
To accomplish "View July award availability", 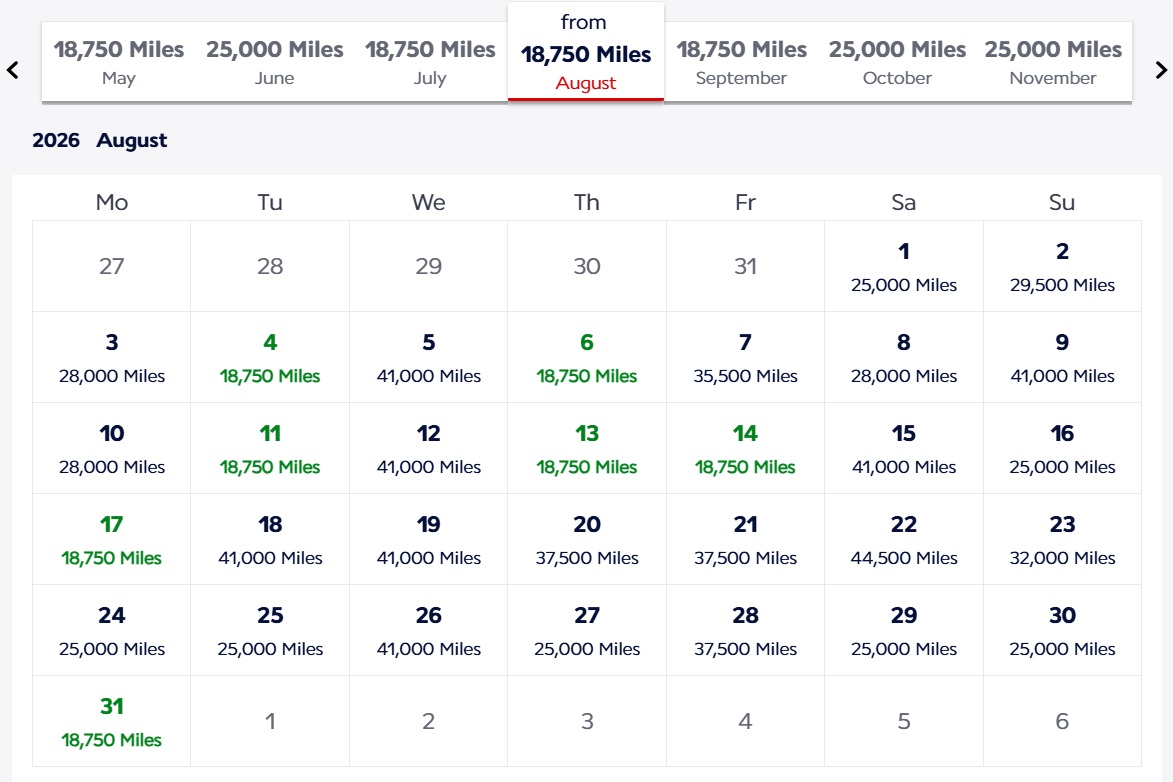I will 430,62.
